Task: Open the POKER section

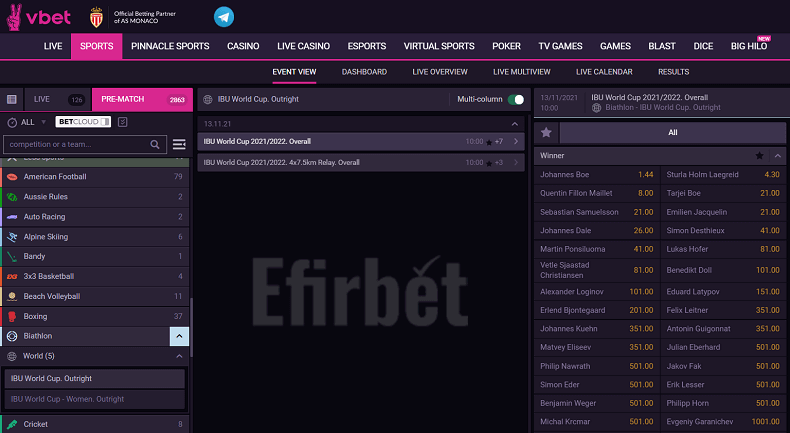Action: [506, 46]
